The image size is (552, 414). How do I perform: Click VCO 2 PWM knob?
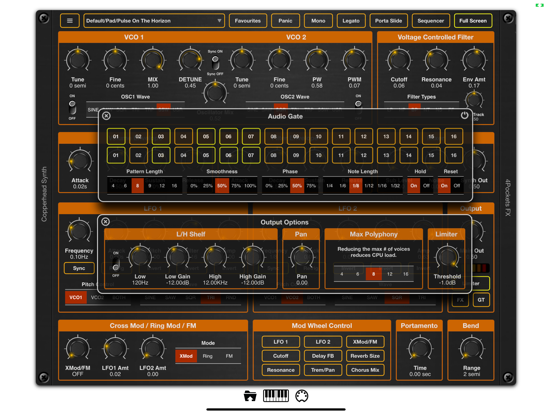tap(355, 60)
